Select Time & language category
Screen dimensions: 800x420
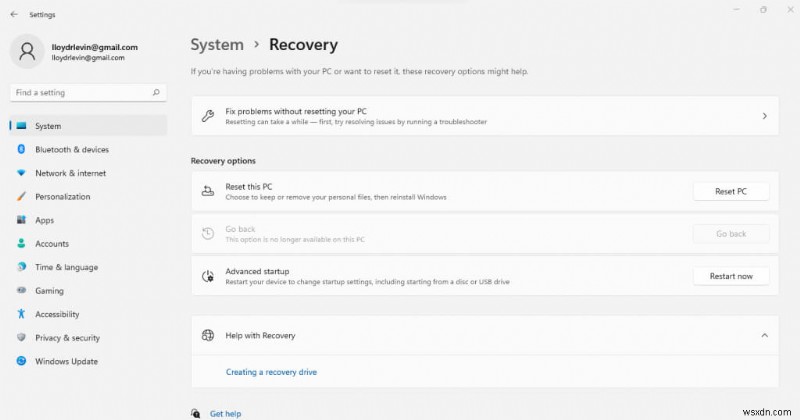[x=88, y=267]
